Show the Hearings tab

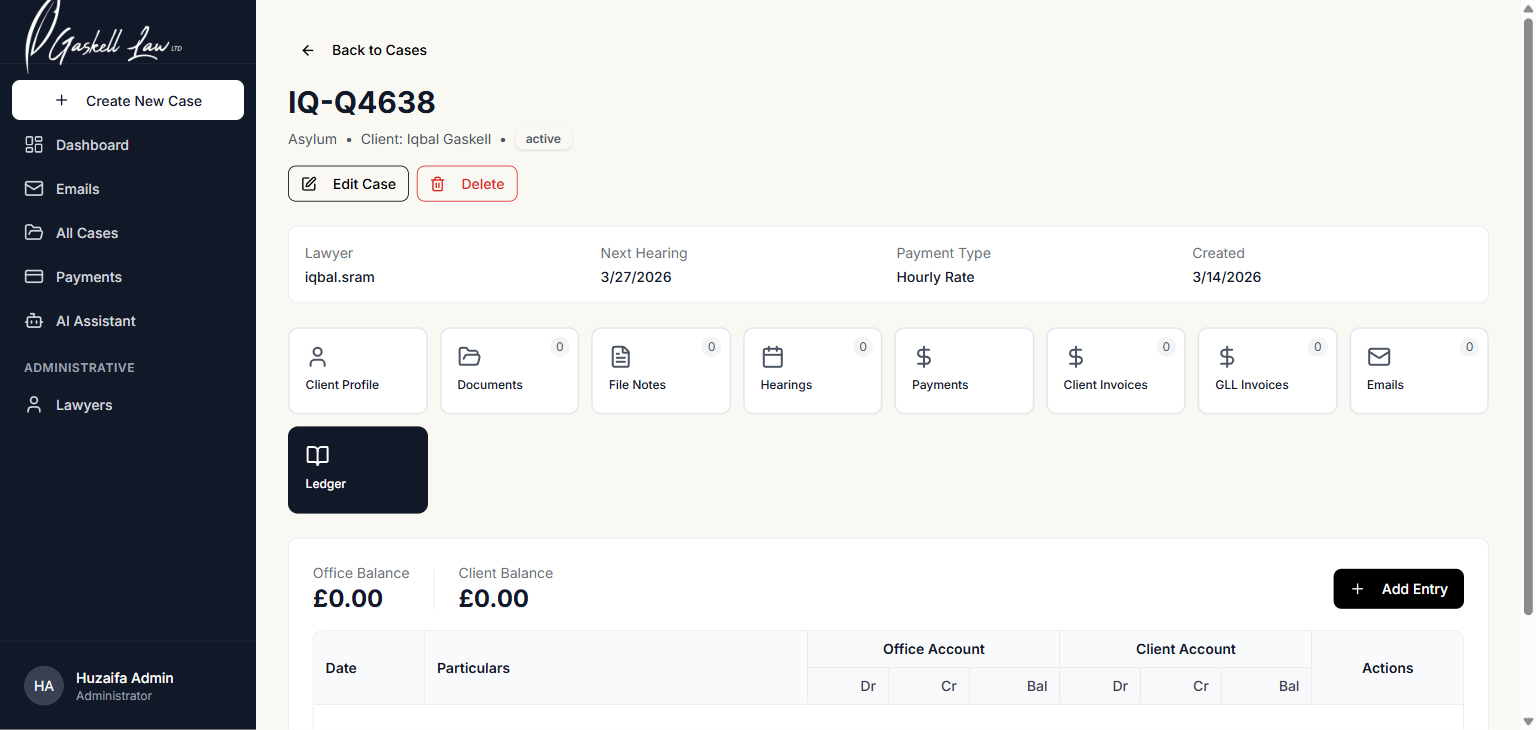pos(812,370)
